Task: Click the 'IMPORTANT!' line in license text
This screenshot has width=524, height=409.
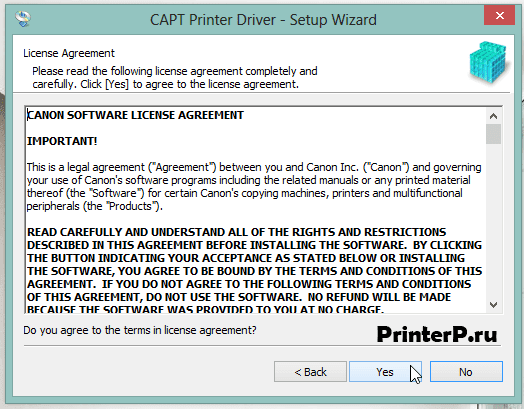Action: click(x=62, y=141)
